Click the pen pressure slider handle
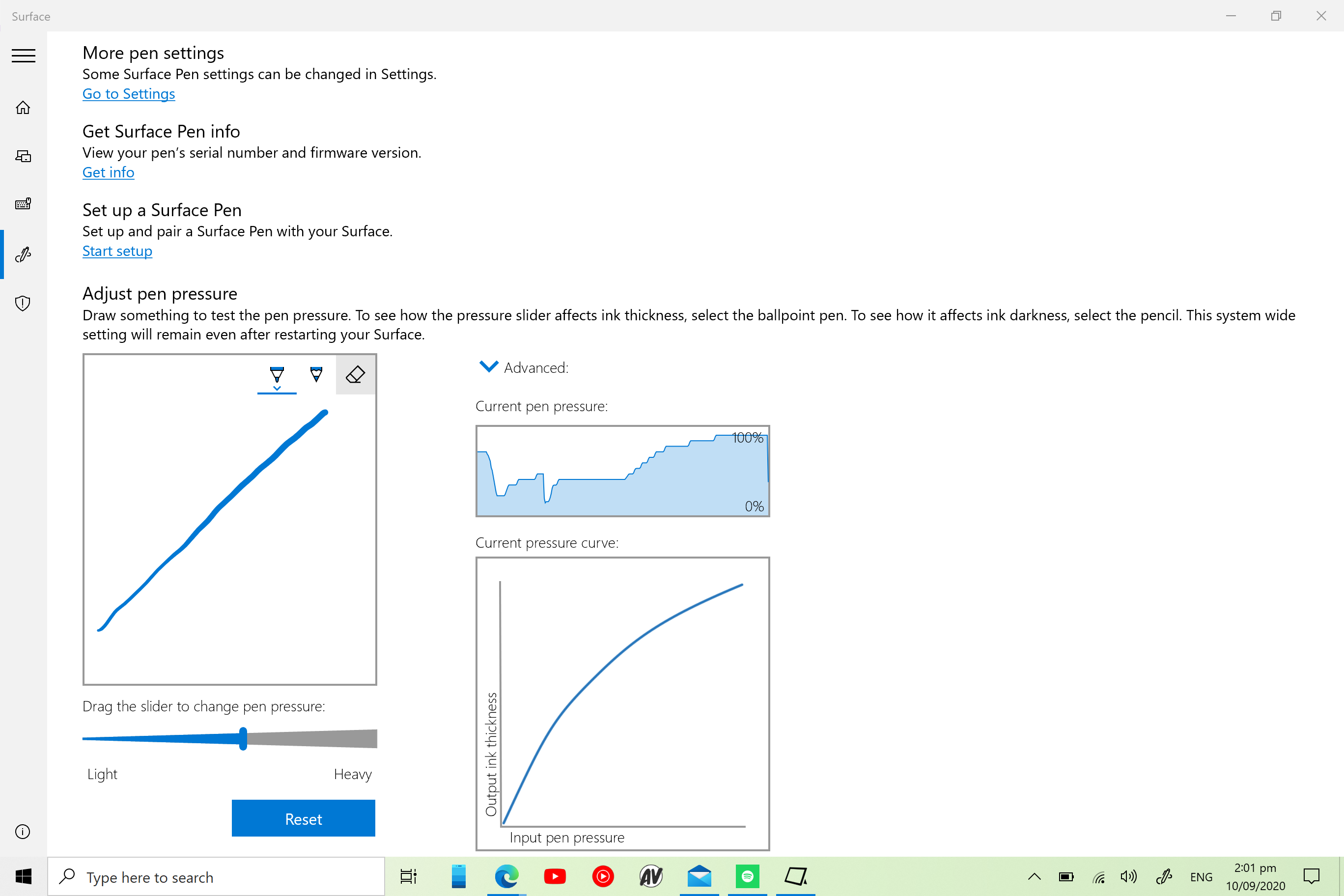This screenshot has width=1344, height=896. point(243,738)
